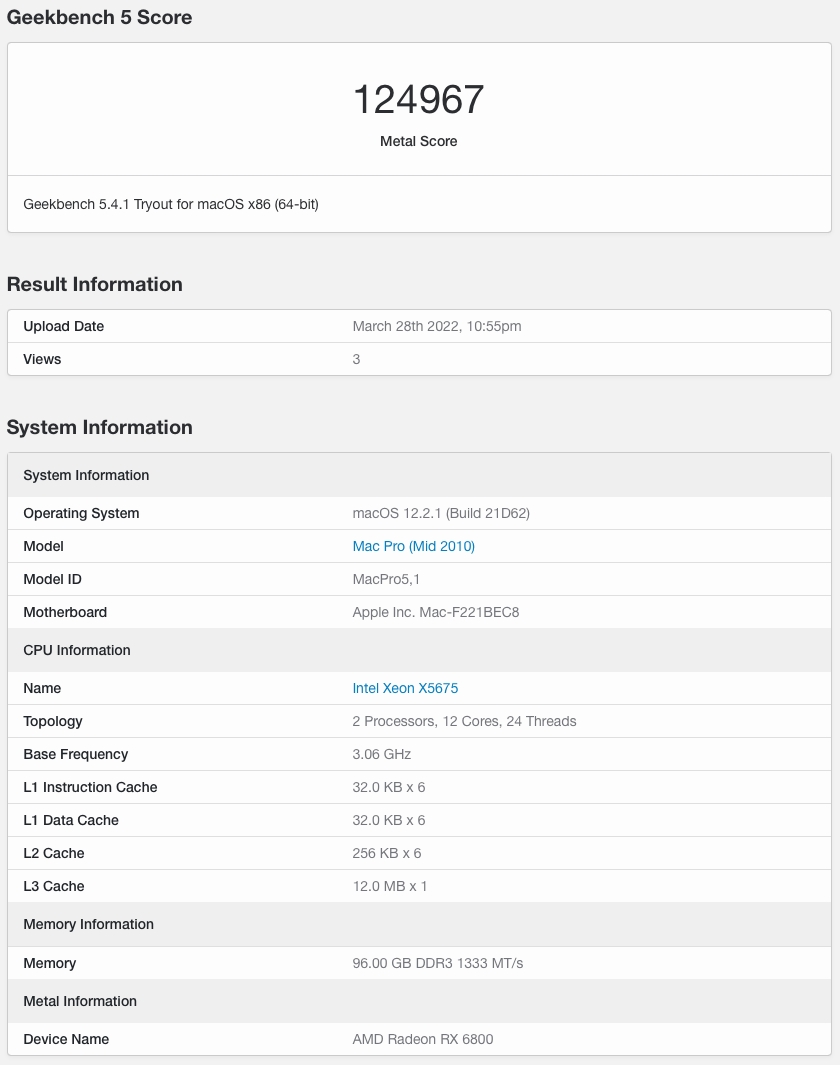Click the macOS 12.2.1 (Build 21D62) value

(441, 513)
